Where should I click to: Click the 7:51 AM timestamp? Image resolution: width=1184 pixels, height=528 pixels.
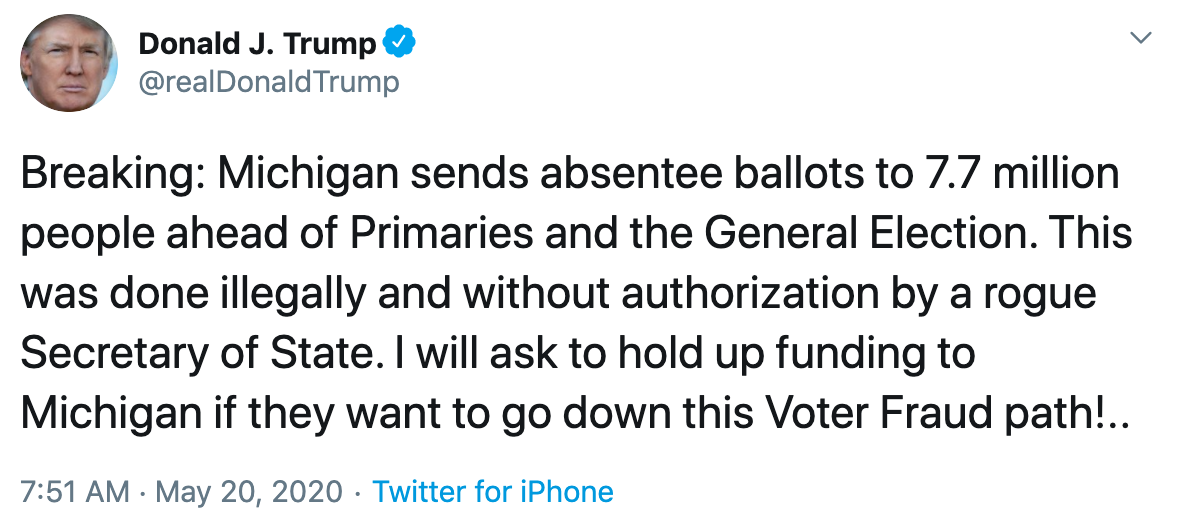pos(75,492)
